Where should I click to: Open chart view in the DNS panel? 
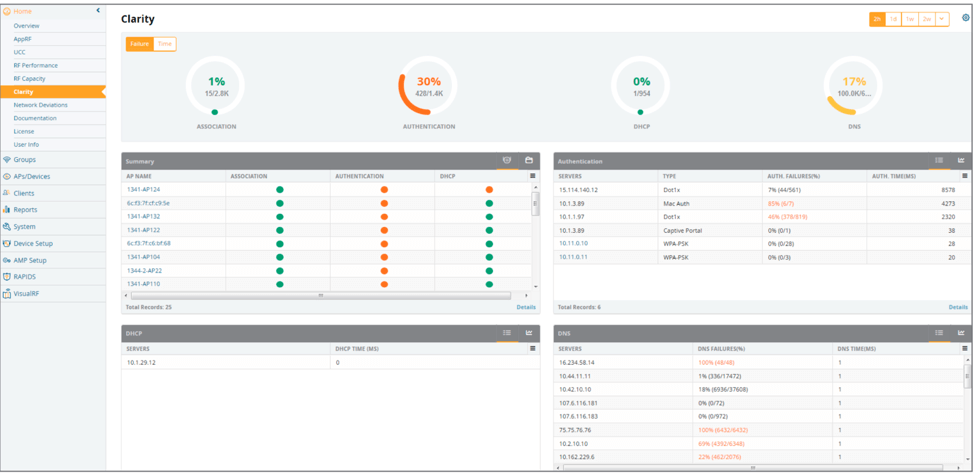coord(961,333)
